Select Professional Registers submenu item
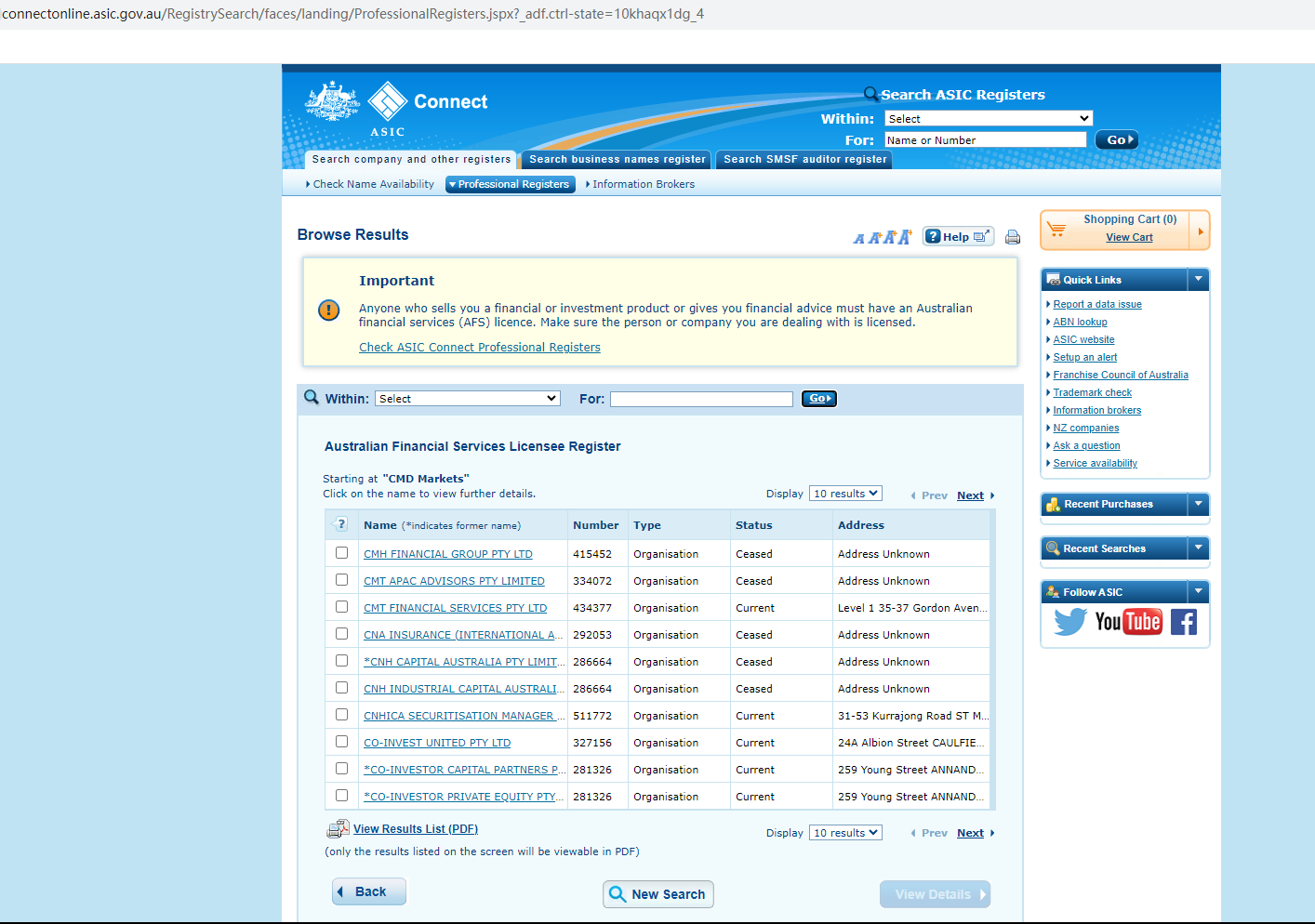This screenshot has width=1315, height=924. [511, 184]
